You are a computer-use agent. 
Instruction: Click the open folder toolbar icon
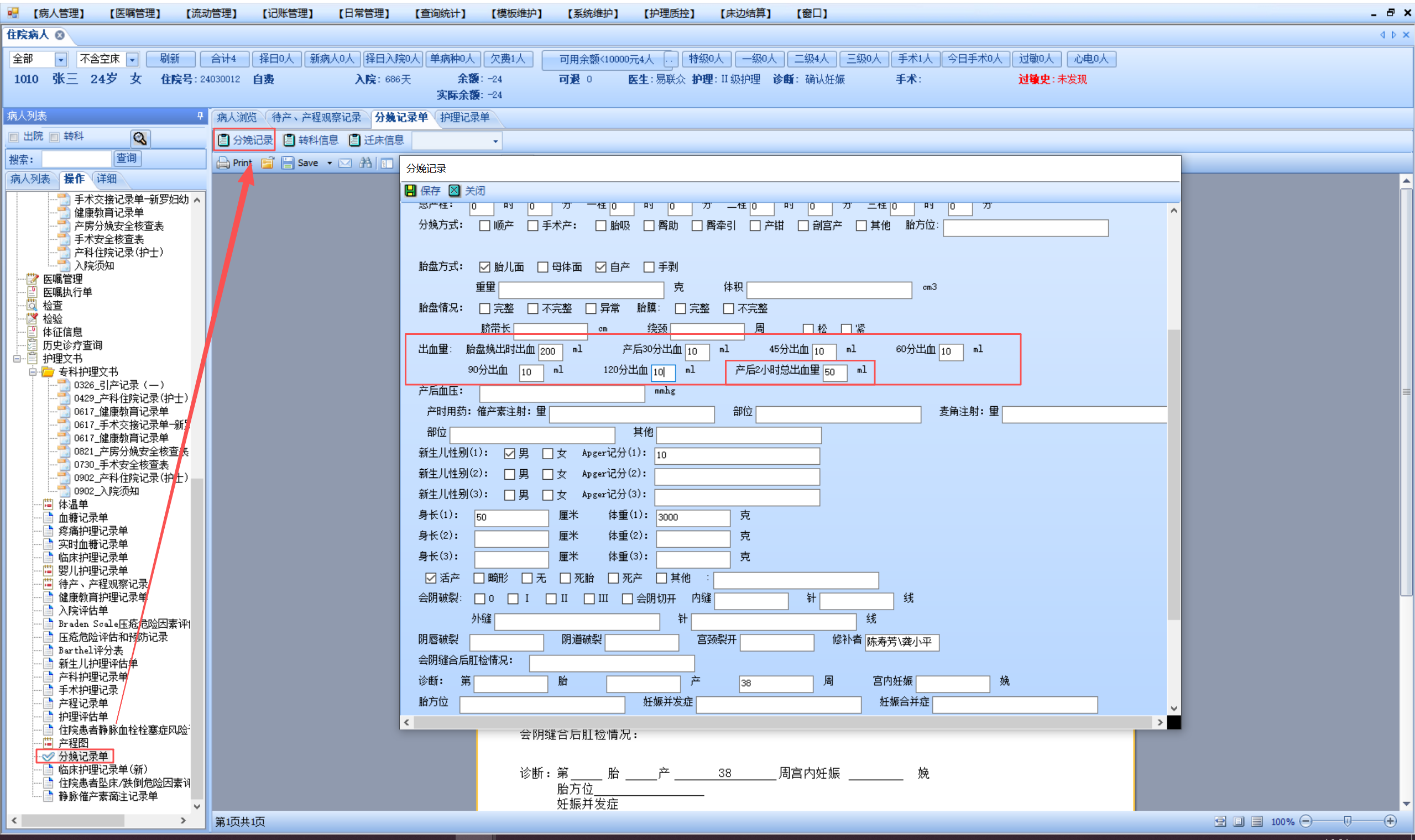pyautogui.click(x=267, y=163)
